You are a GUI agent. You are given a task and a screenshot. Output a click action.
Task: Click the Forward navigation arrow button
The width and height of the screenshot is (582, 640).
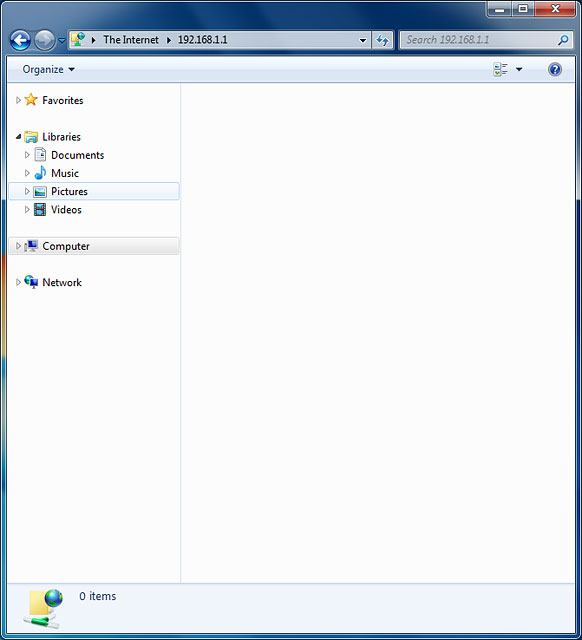44,40
